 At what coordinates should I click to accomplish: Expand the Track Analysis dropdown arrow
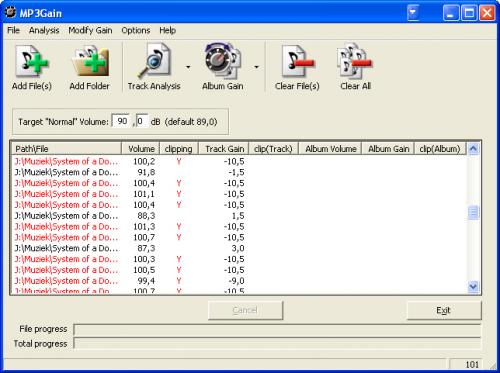click(x=188, y=67)
